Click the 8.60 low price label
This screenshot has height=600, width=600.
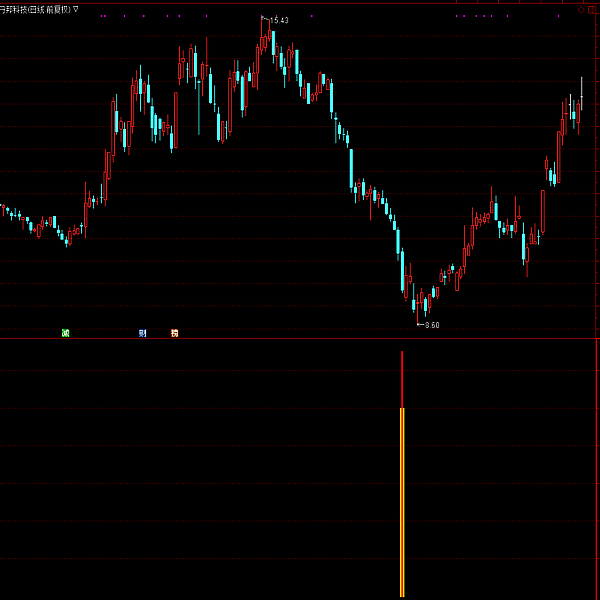tap(431, 325)
